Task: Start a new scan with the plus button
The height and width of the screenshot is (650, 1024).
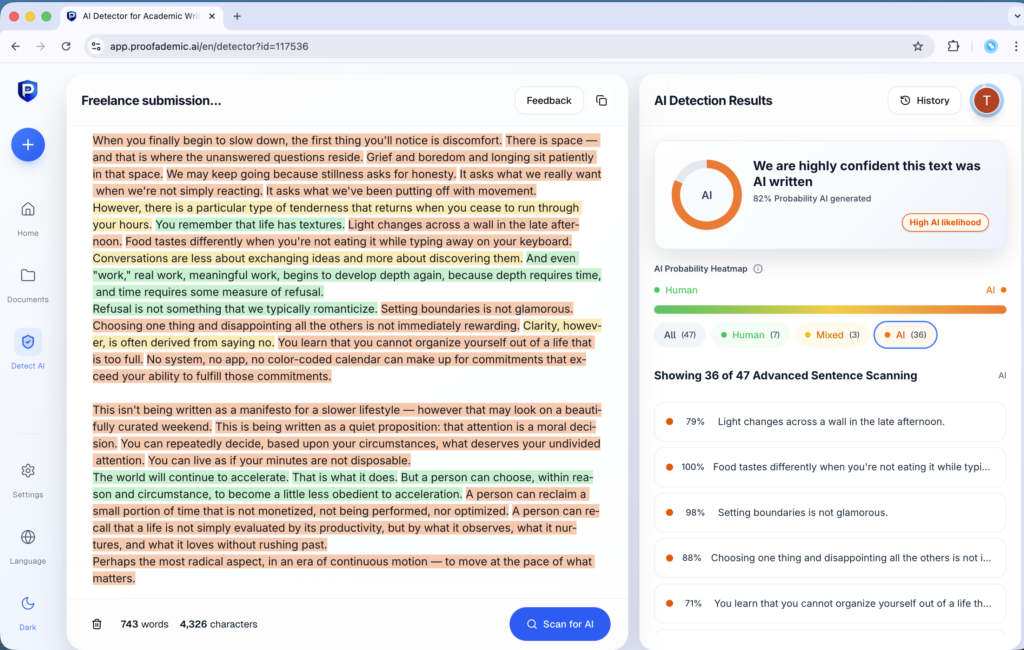Action: (x=27, y=144)
